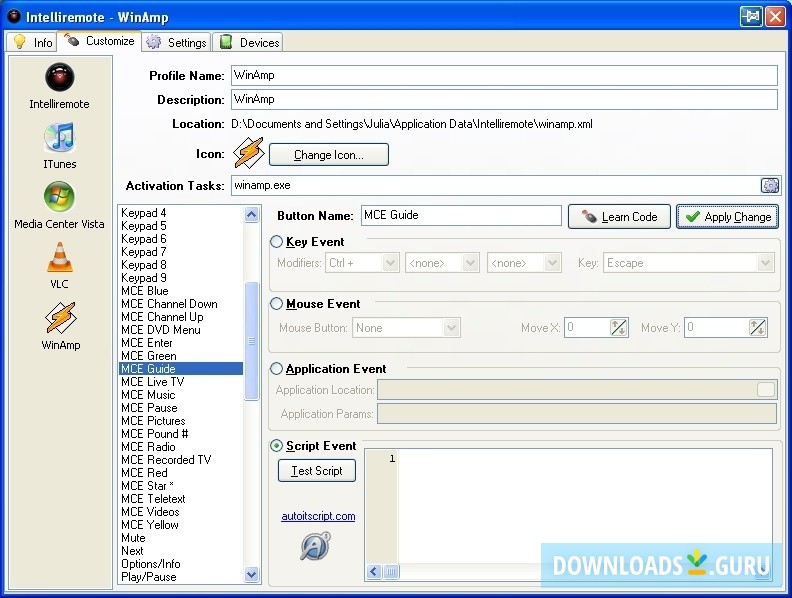Click the script editor scroll left arrow
The height and width of the screenshot is (598, 792).
click(x=374, y=571)
